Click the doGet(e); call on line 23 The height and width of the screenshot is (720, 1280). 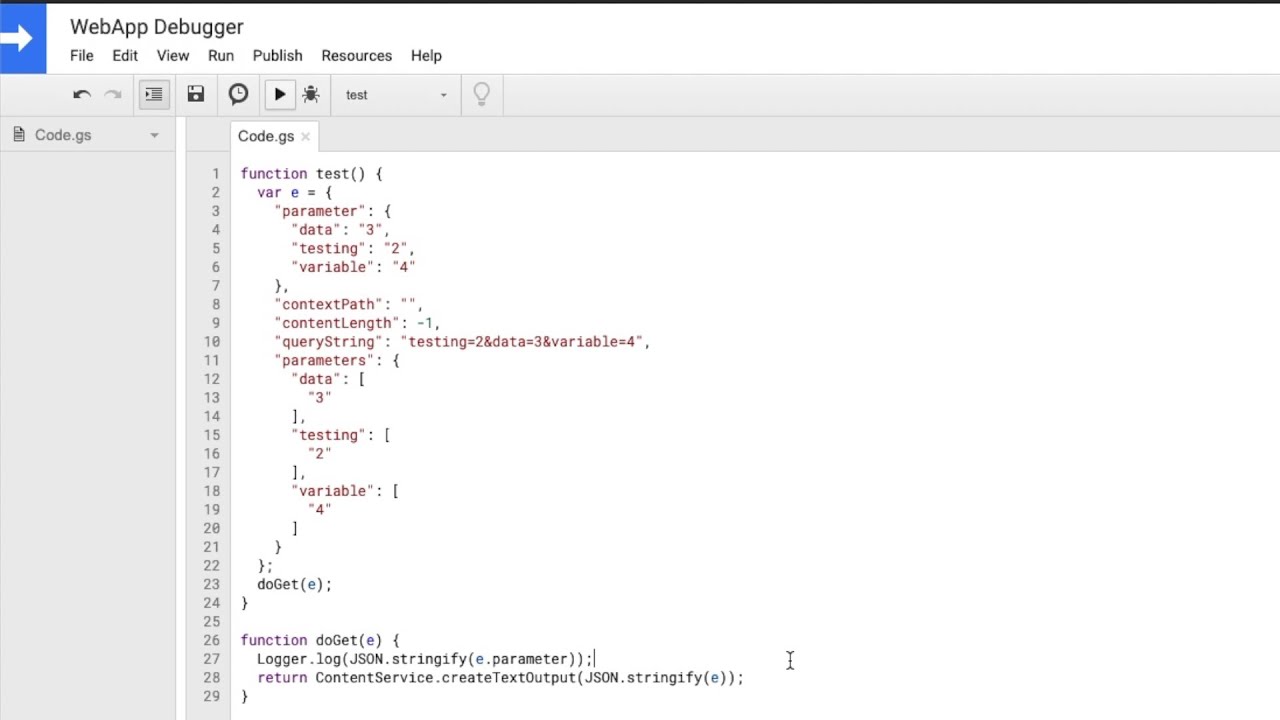point(294,584)
